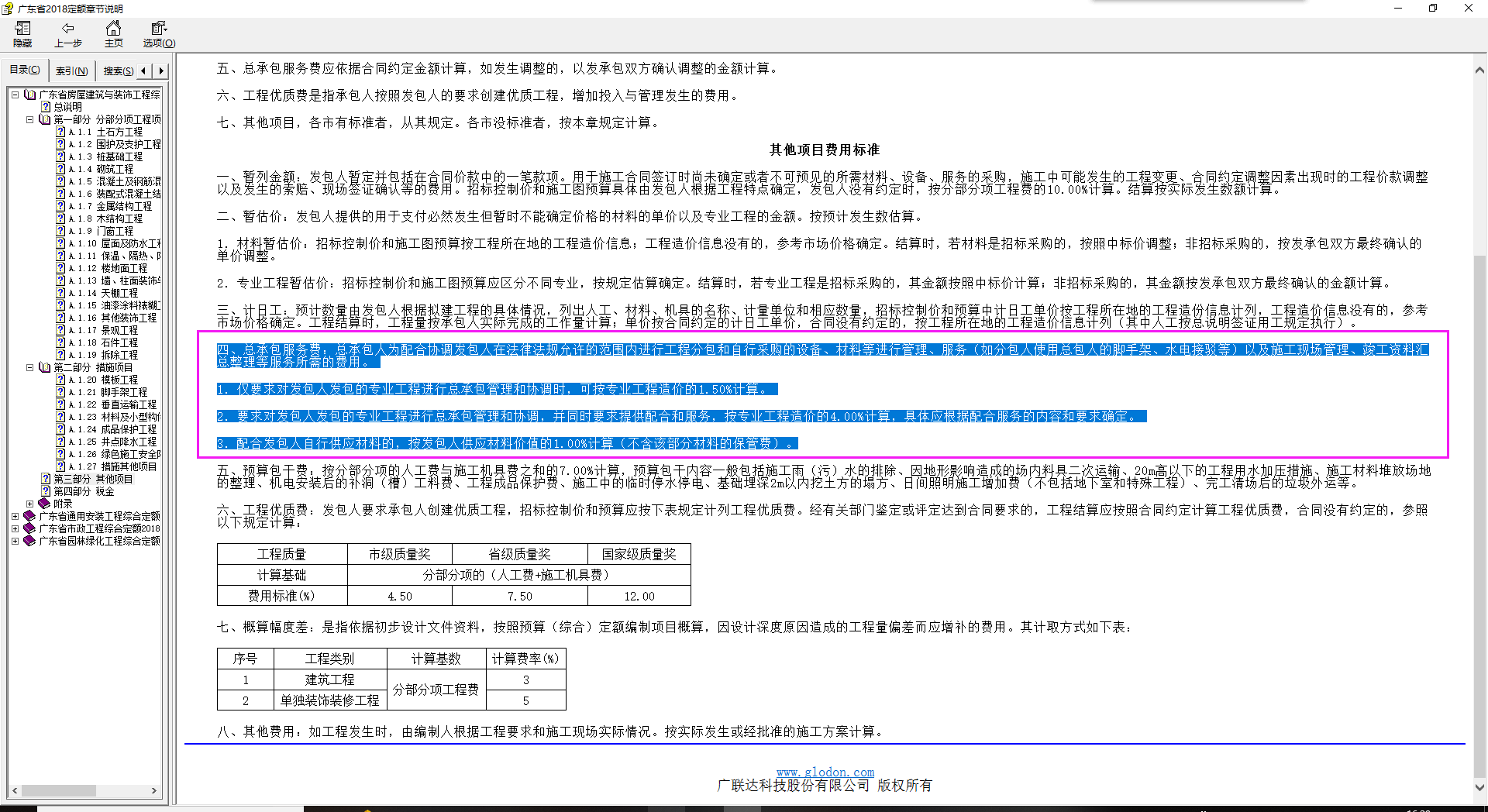Open the A.1.16 其他装饰工程 topic
This screenshot has height=812, width=1488.
112,318
